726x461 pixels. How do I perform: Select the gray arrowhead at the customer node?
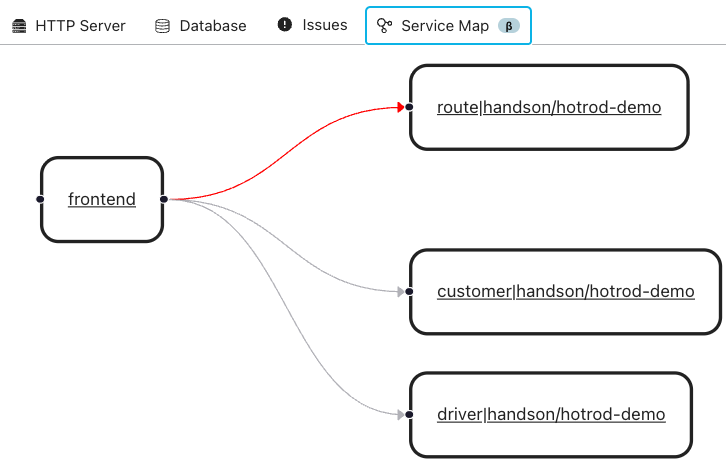(x=401, y=292)
